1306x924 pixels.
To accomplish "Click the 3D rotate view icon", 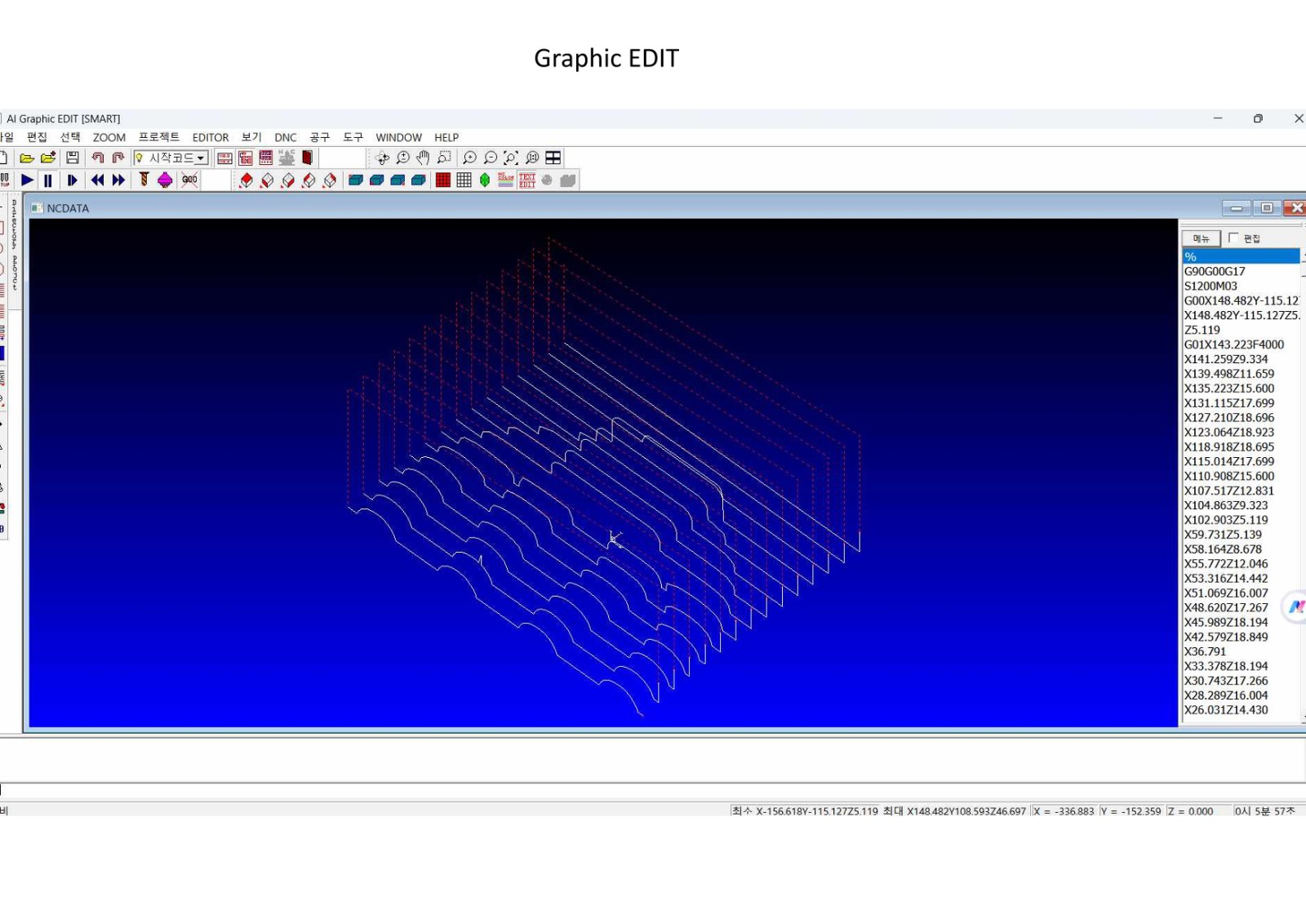I will point(381,158).
